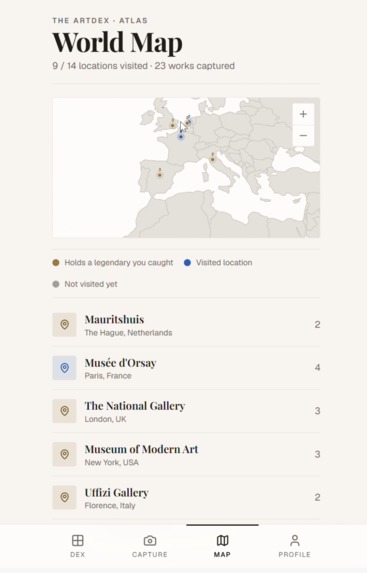Click 'Florence, Italy' subtitle
This screenshot has height=573, width=367.
tap(110, 506)
